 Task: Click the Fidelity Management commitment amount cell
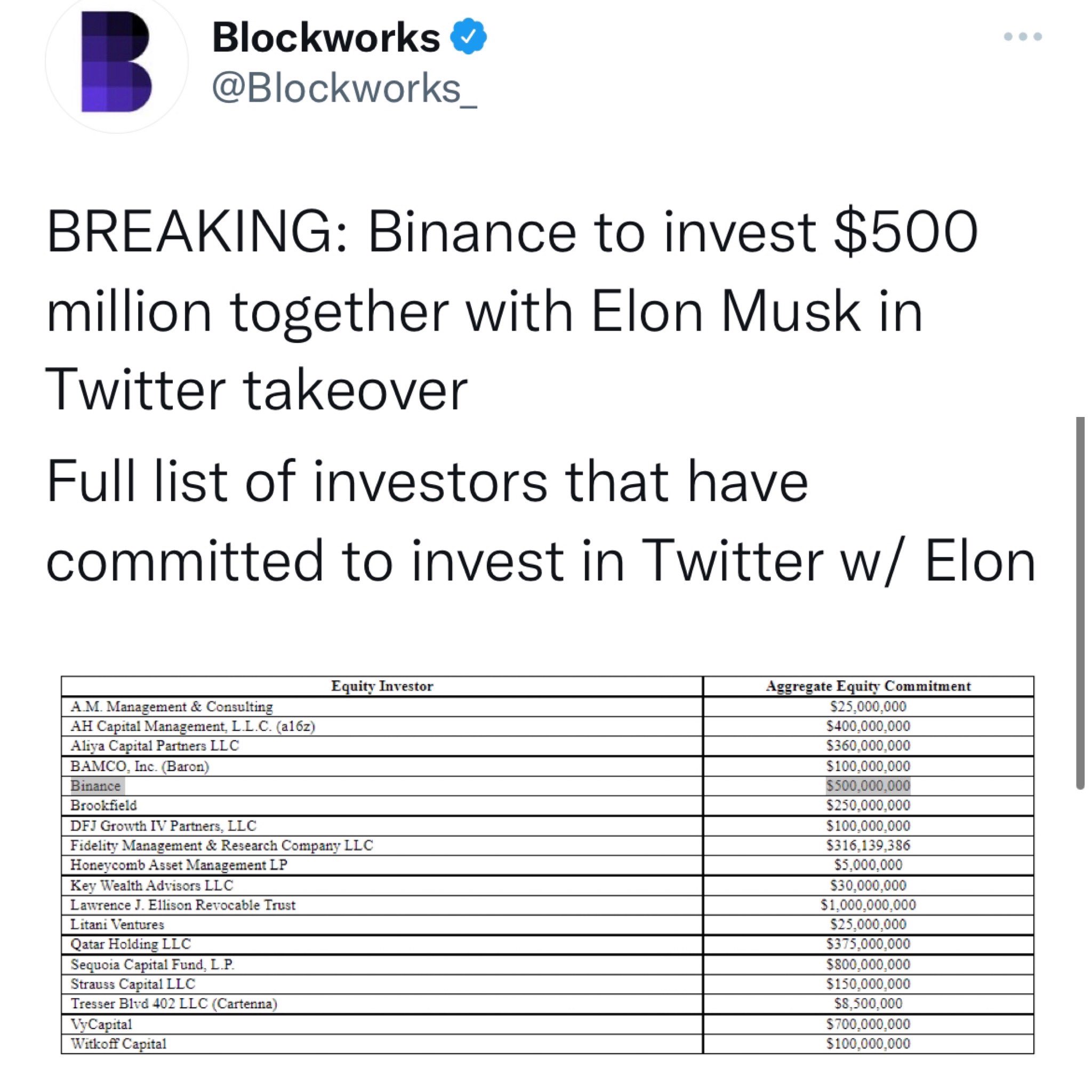869,845
